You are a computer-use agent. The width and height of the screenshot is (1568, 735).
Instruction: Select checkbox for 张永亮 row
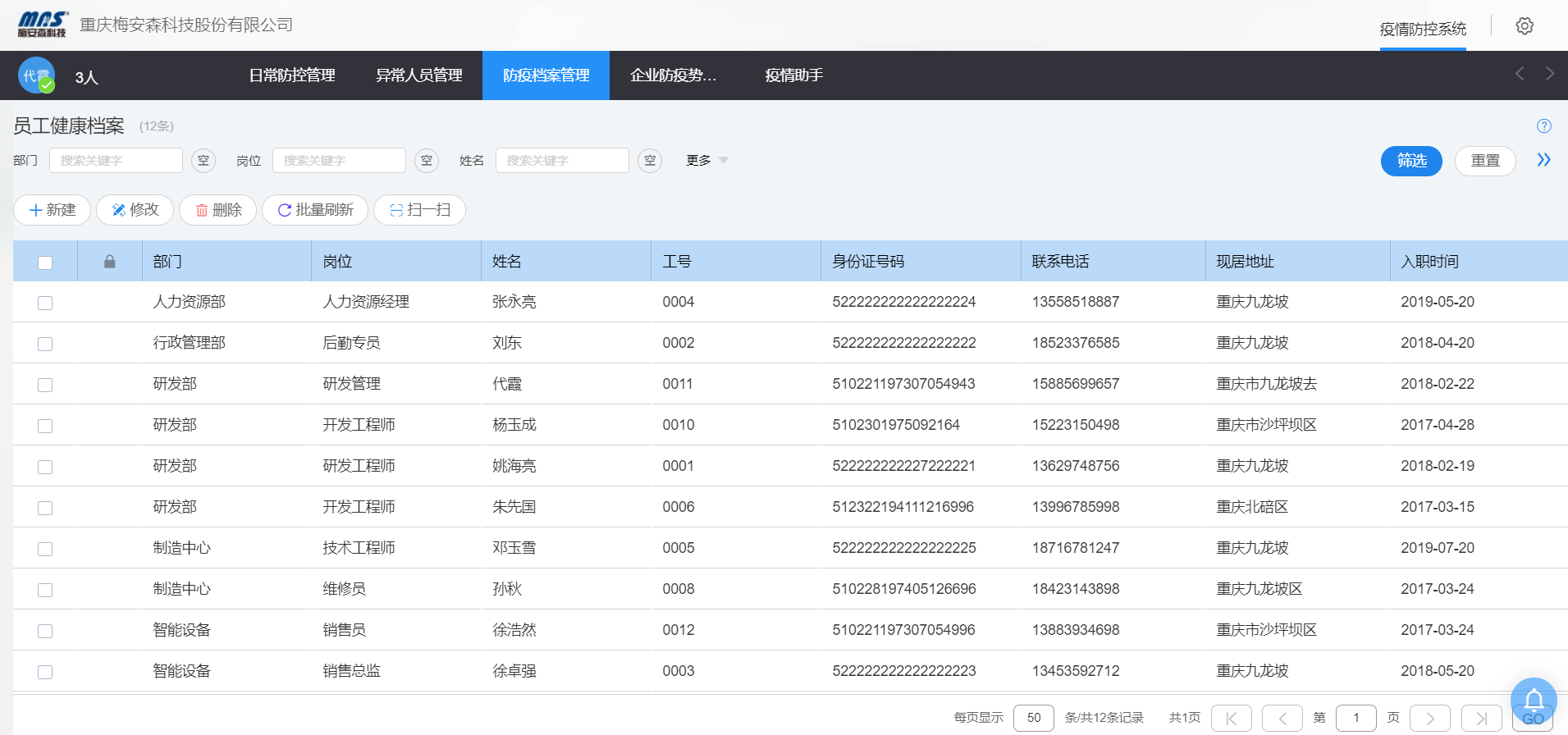pyautogui.click(x=45, y=303)
